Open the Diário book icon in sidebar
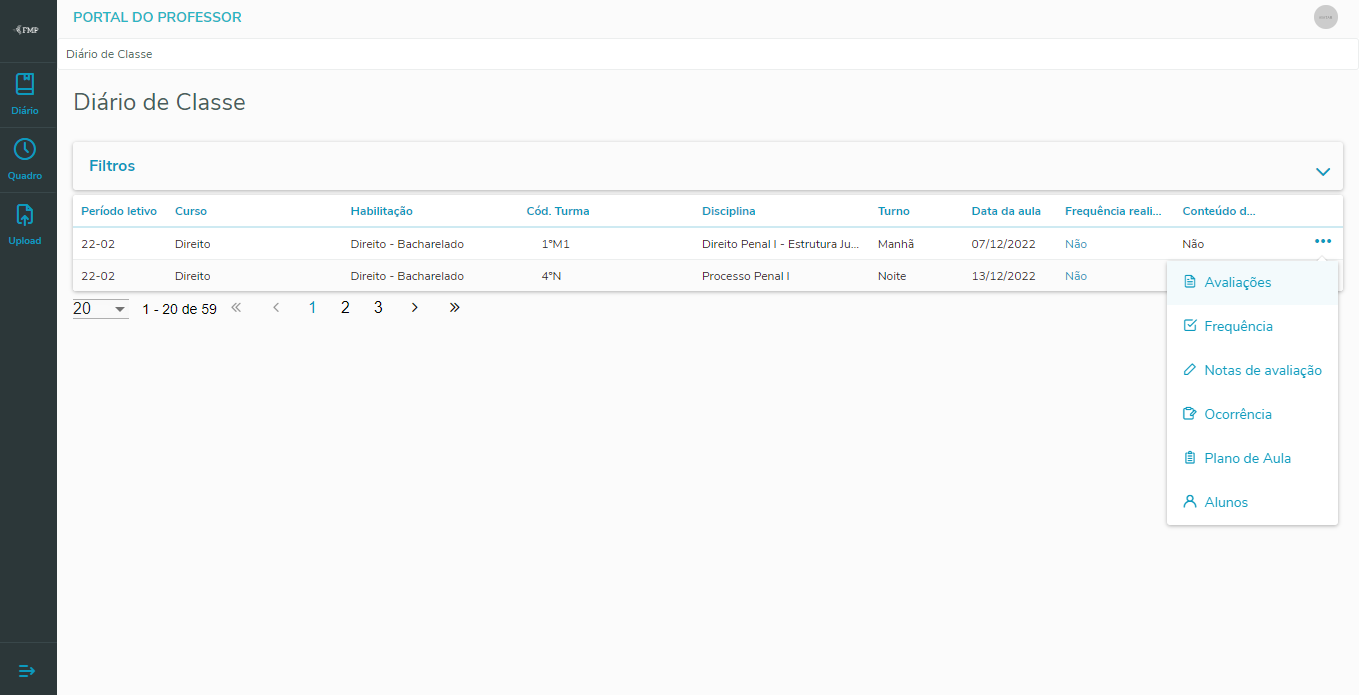The height and width of the screenshot is (695, 1359). pos(25,85)
